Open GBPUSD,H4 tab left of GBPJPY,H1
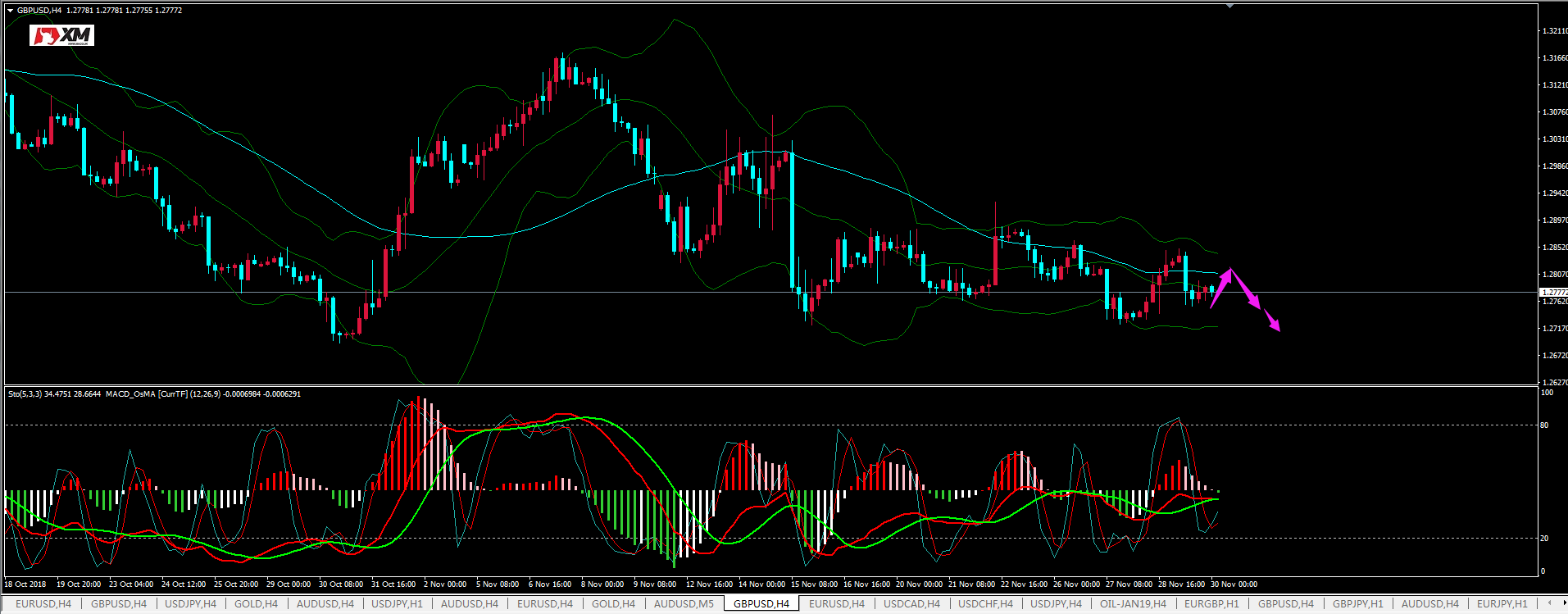Image resolution: width=1568 pixels, height=614 pixels. click(1285, 604)
